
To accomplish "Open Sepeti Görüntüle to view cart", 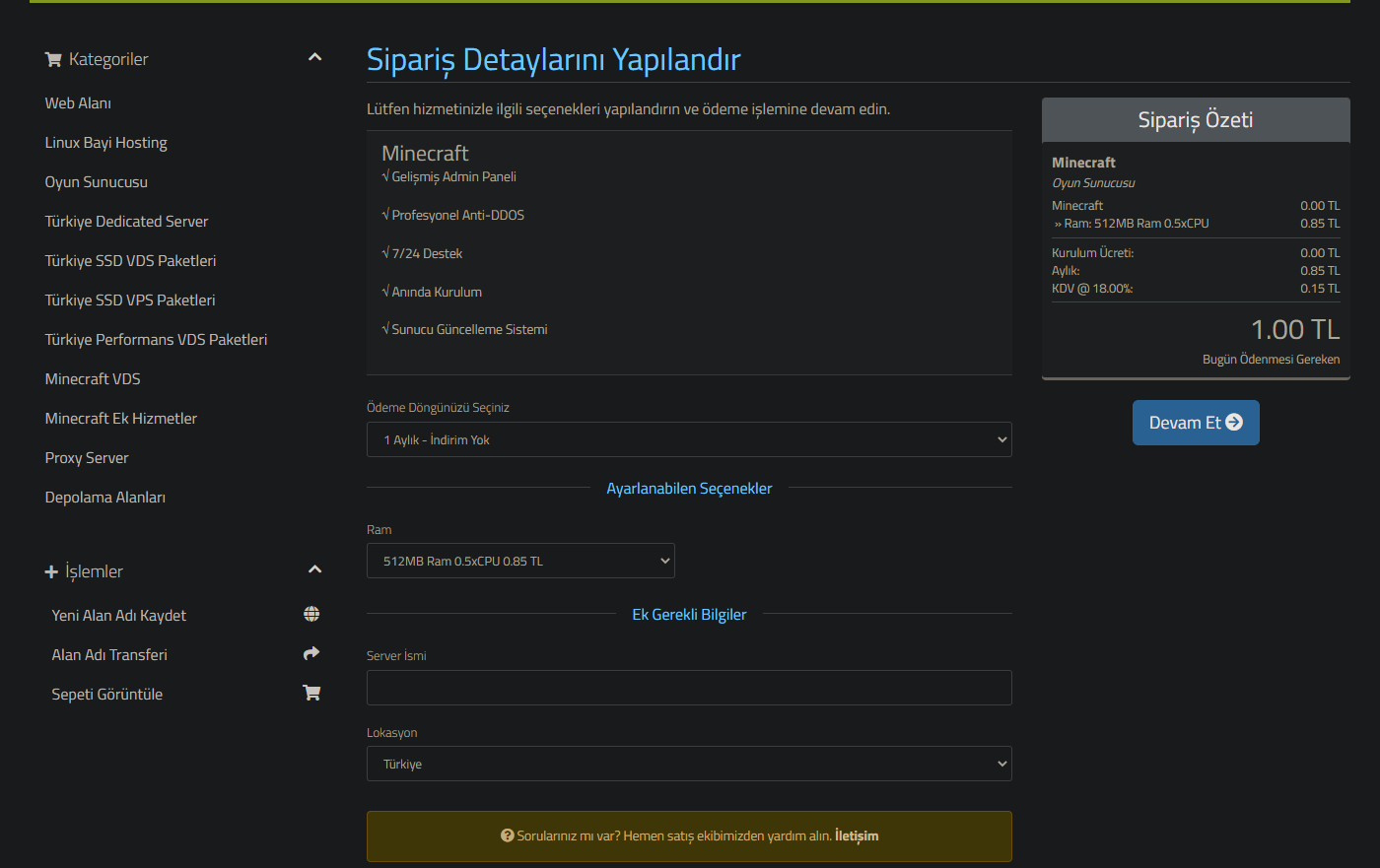I will click(106, 695).
